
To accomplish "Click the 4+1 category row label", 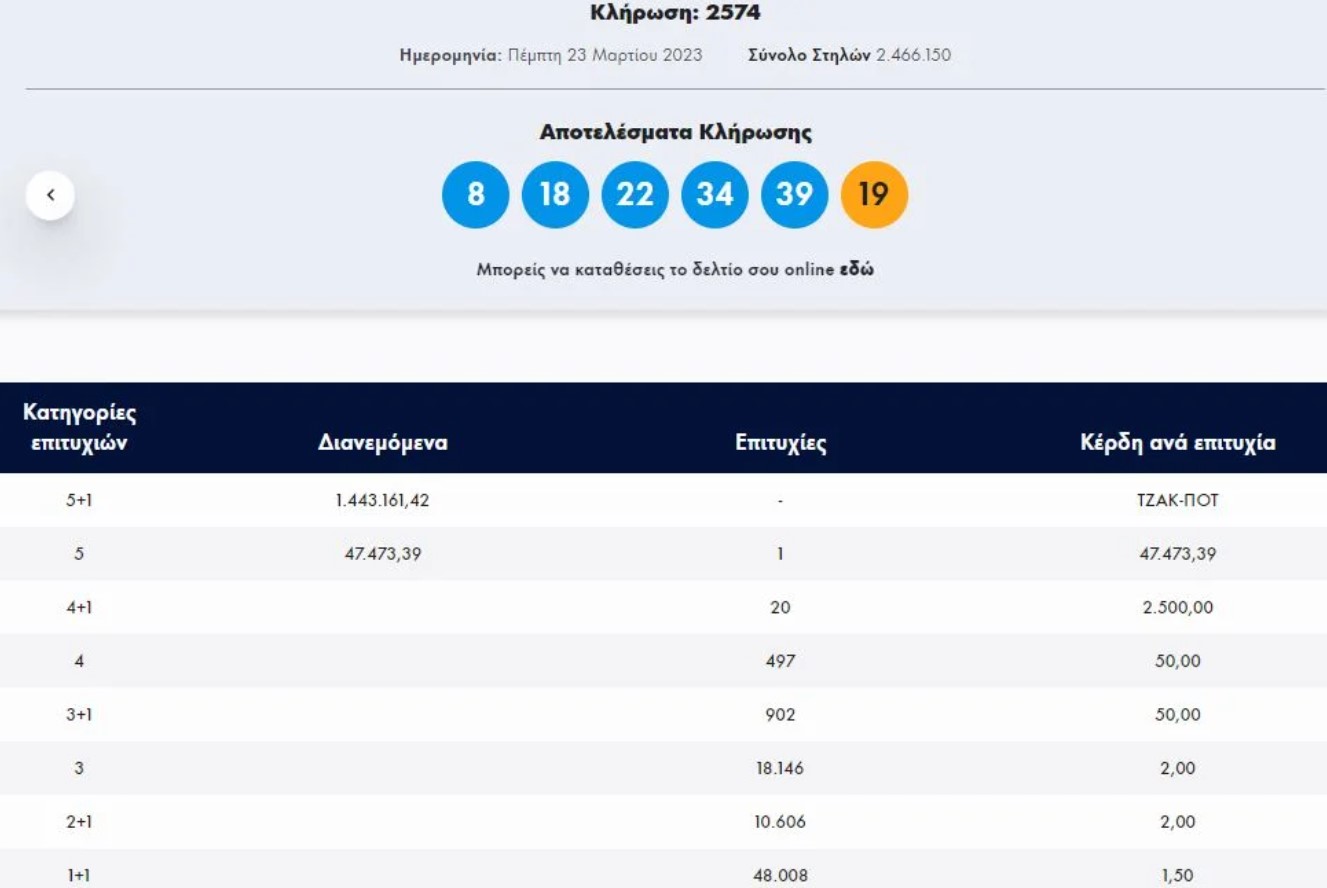I will coord(79,608).
